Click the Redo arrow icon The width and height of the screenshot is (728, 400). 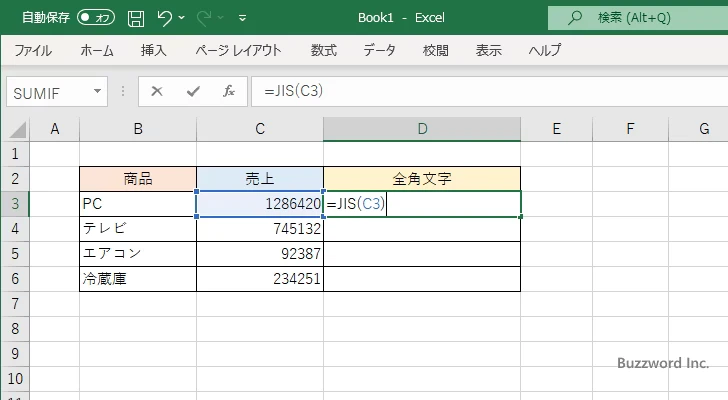[204, 18]
